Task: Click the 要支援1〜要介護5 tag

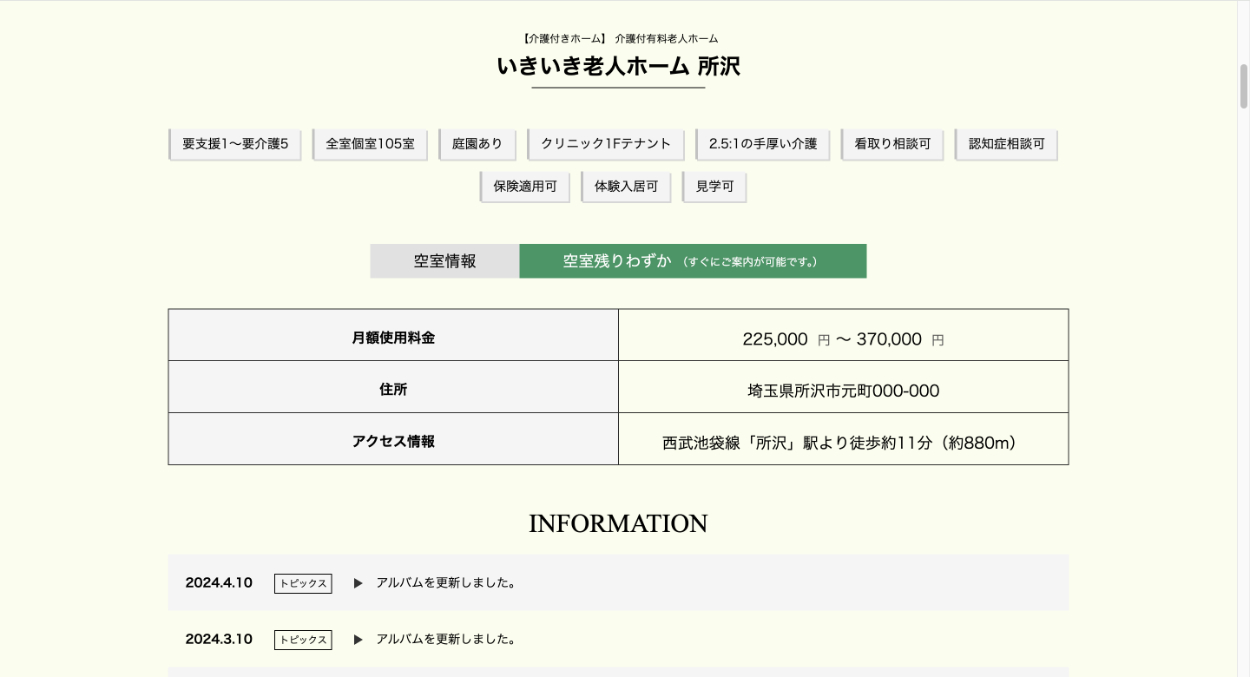Action: [235, 144]
